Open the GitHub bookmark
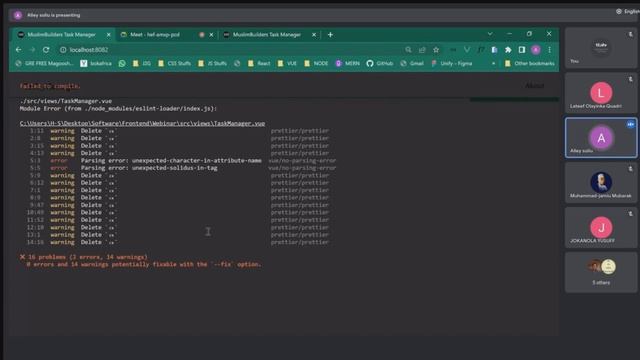Image resolution: width=640 pixels, height=360 pixels. (x=380, y=64)
